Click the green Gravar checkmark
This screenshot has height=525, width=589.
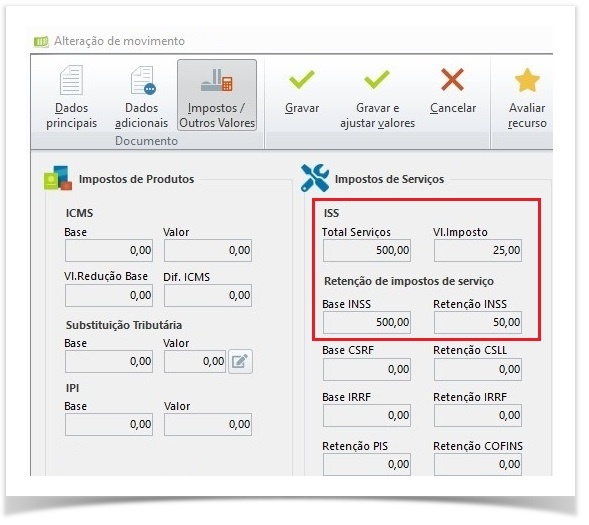pos(302,80)
